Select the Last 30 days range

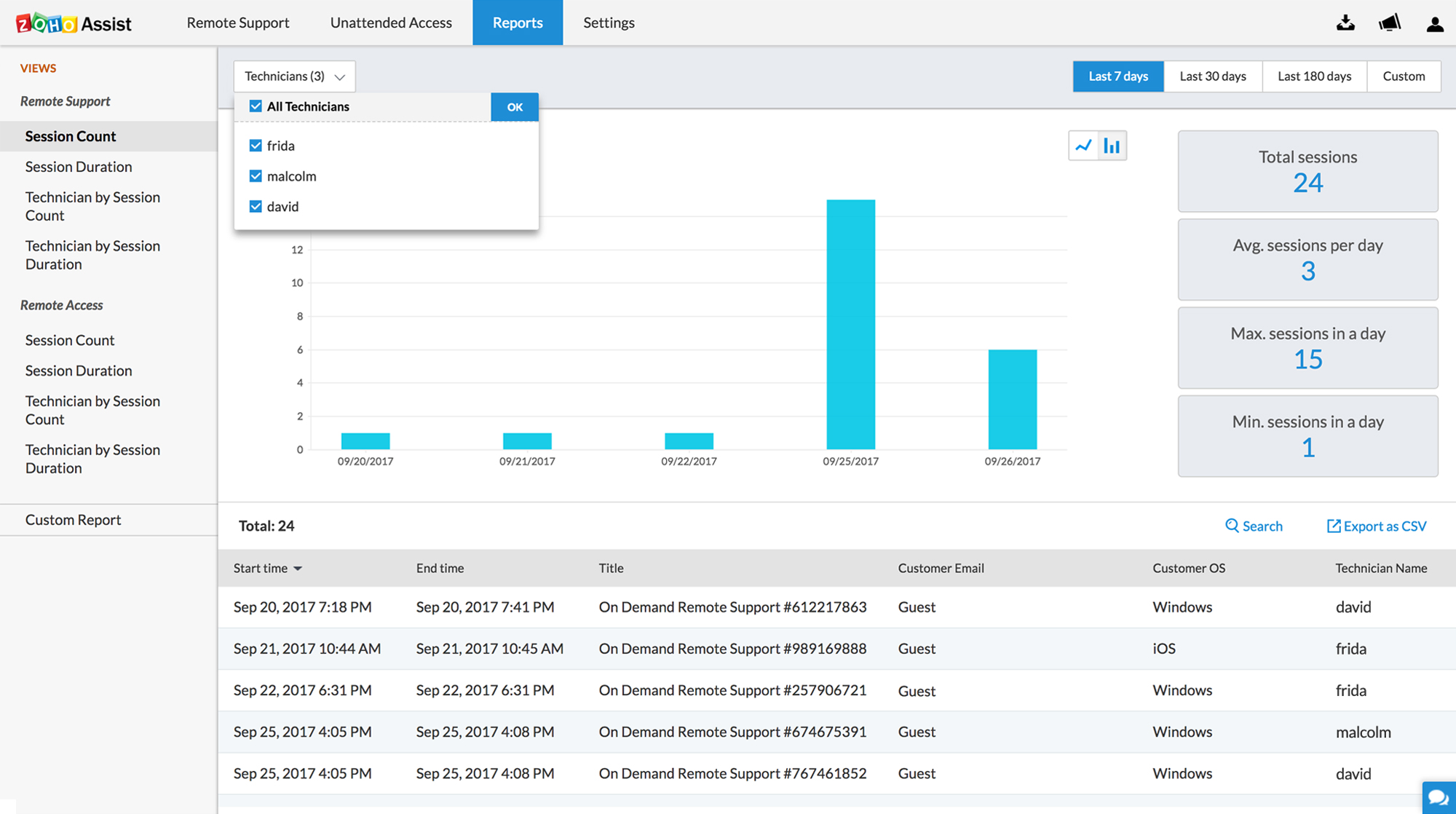click(1212, 76)
